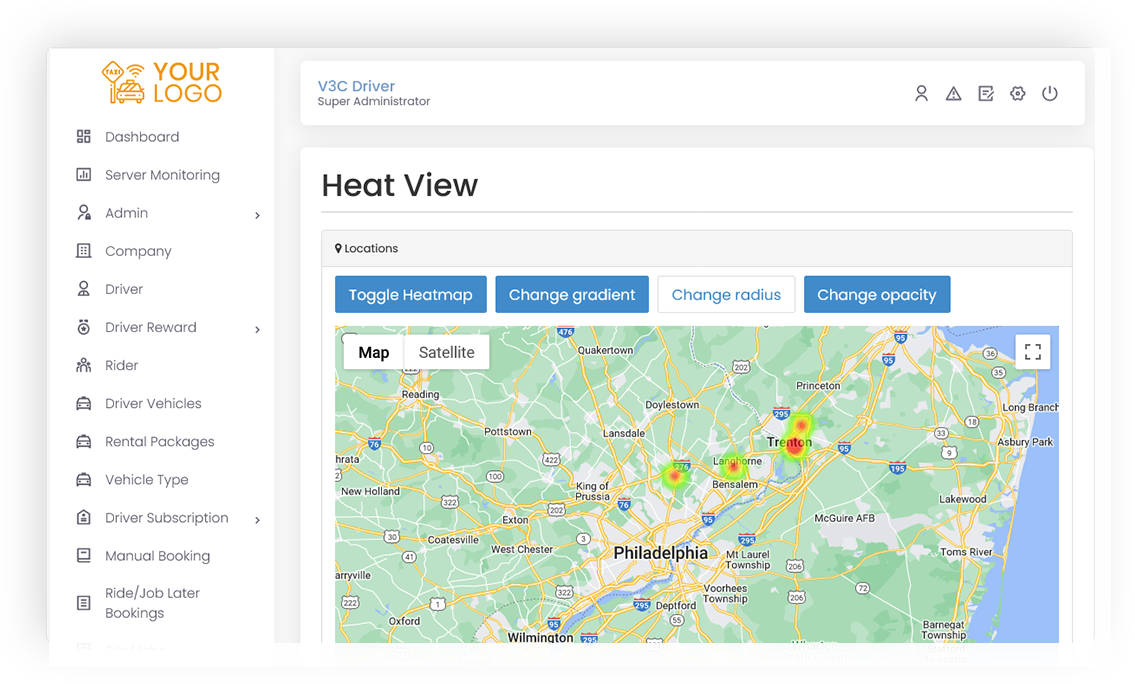
Task: Click the Vehicle Type car icon
Action: (84, 479)
